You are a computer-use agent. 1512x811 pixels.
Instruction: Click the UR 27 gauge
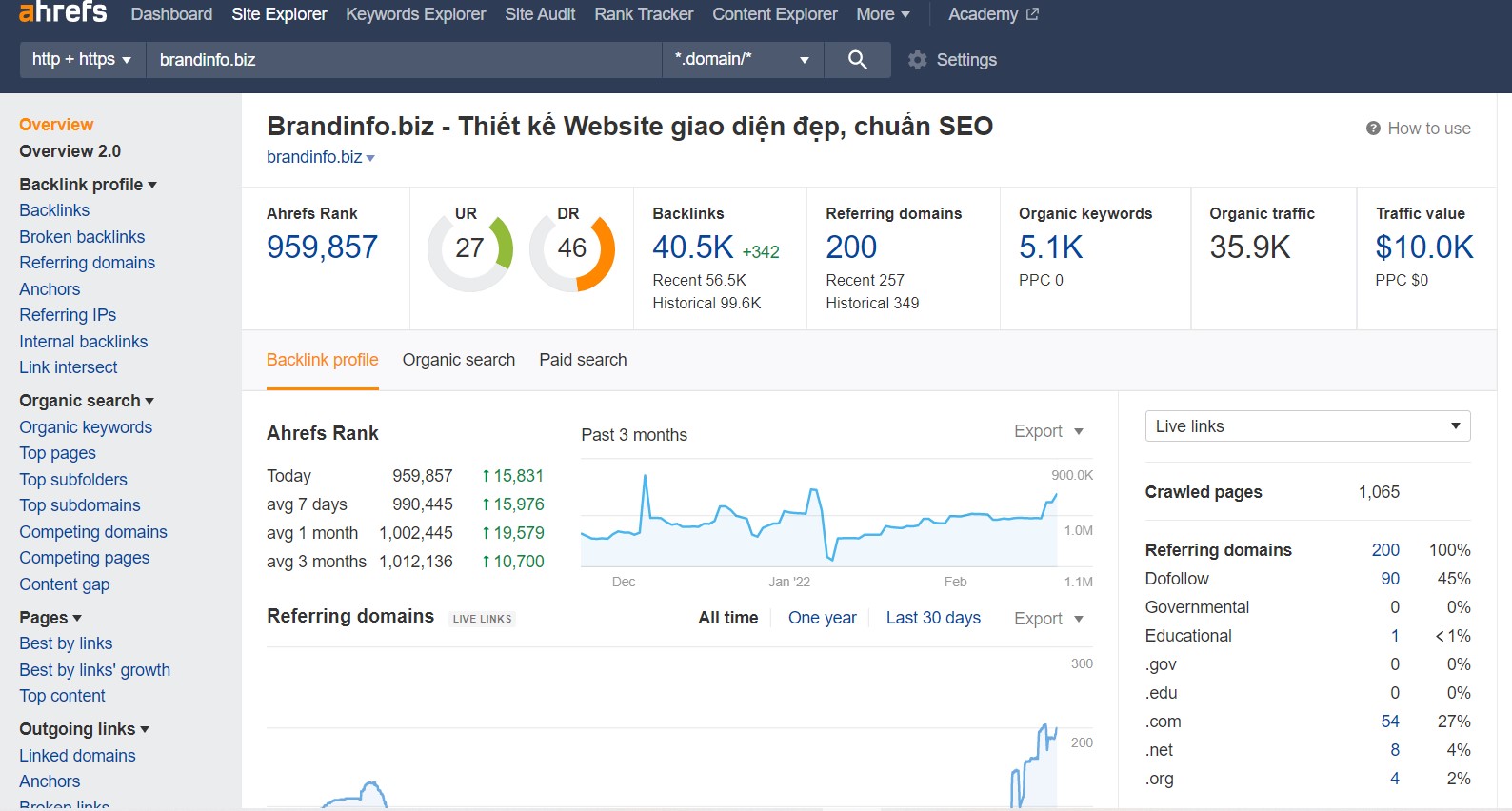[x=469, y=249]
